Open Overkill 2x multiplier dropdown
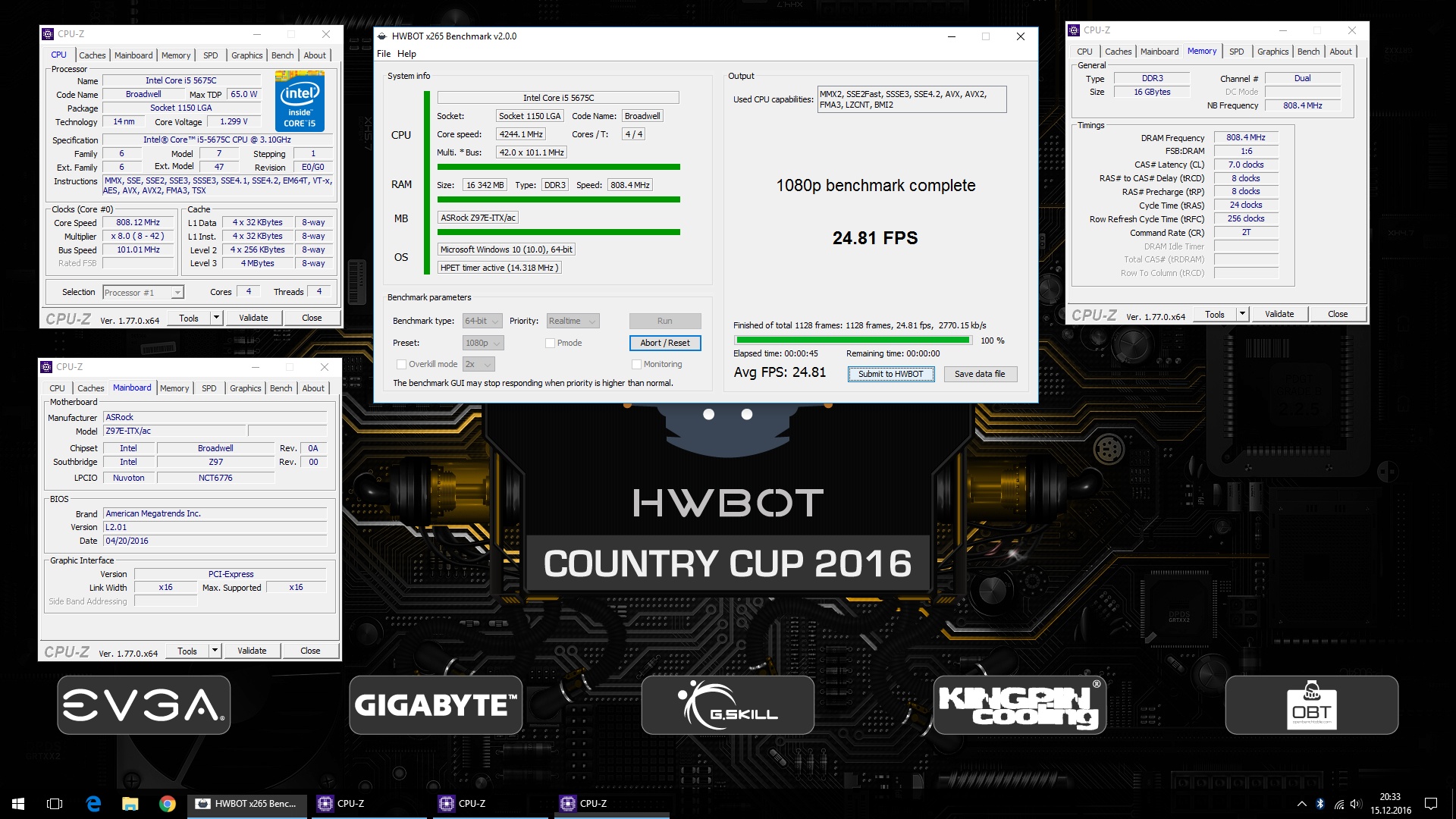The width and height of the screenshot is (1456, 819). coord(479,365)
